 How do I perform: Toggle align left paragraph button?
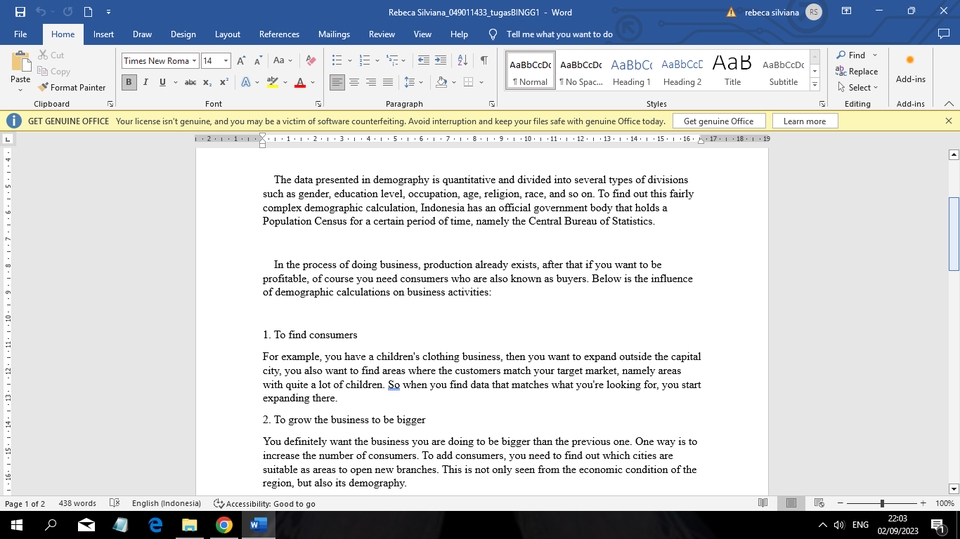pos(337,82)
